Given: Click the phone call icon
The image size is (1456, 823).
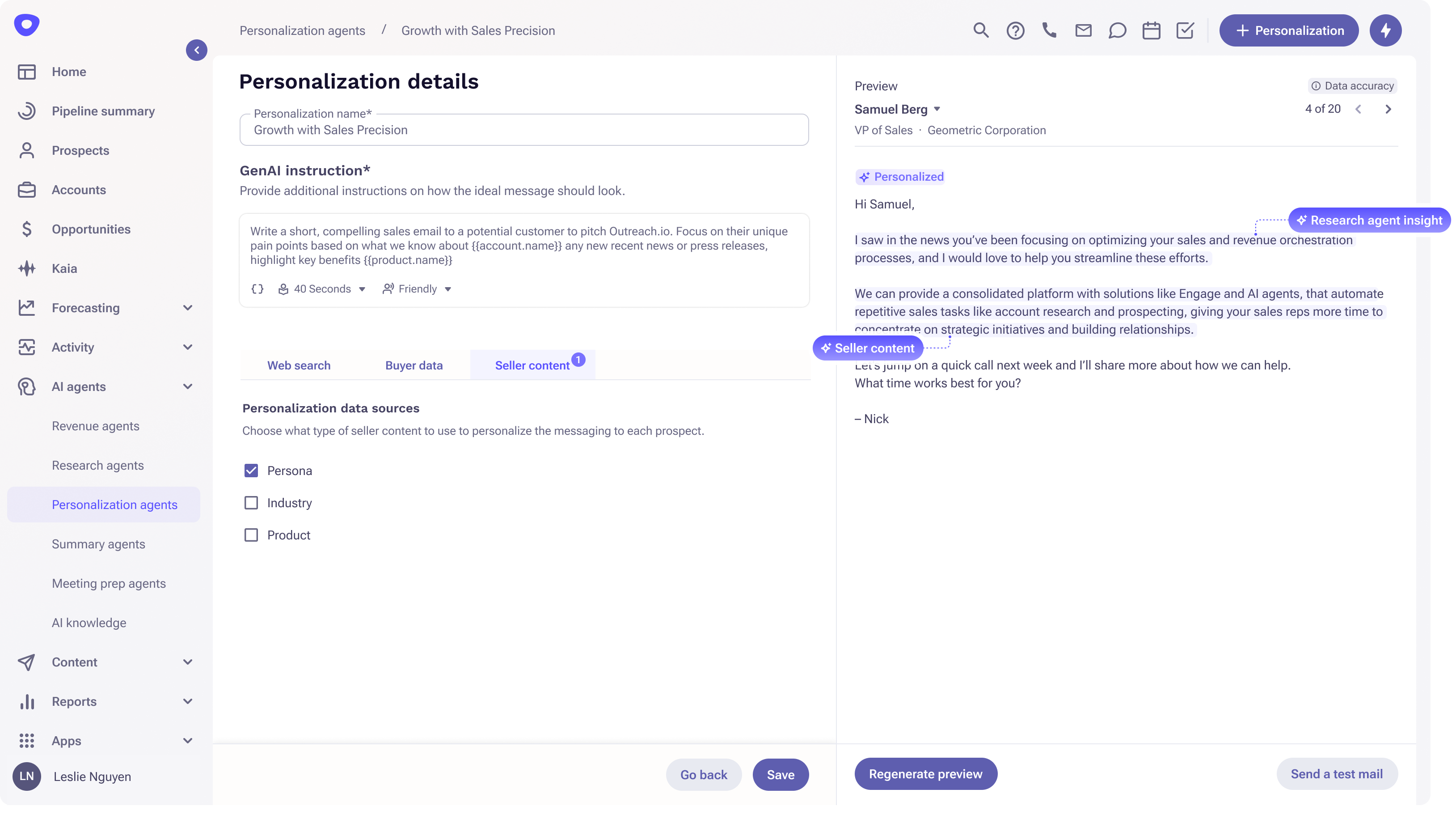Looking at the screenshot, I should tap(1049, 30).
